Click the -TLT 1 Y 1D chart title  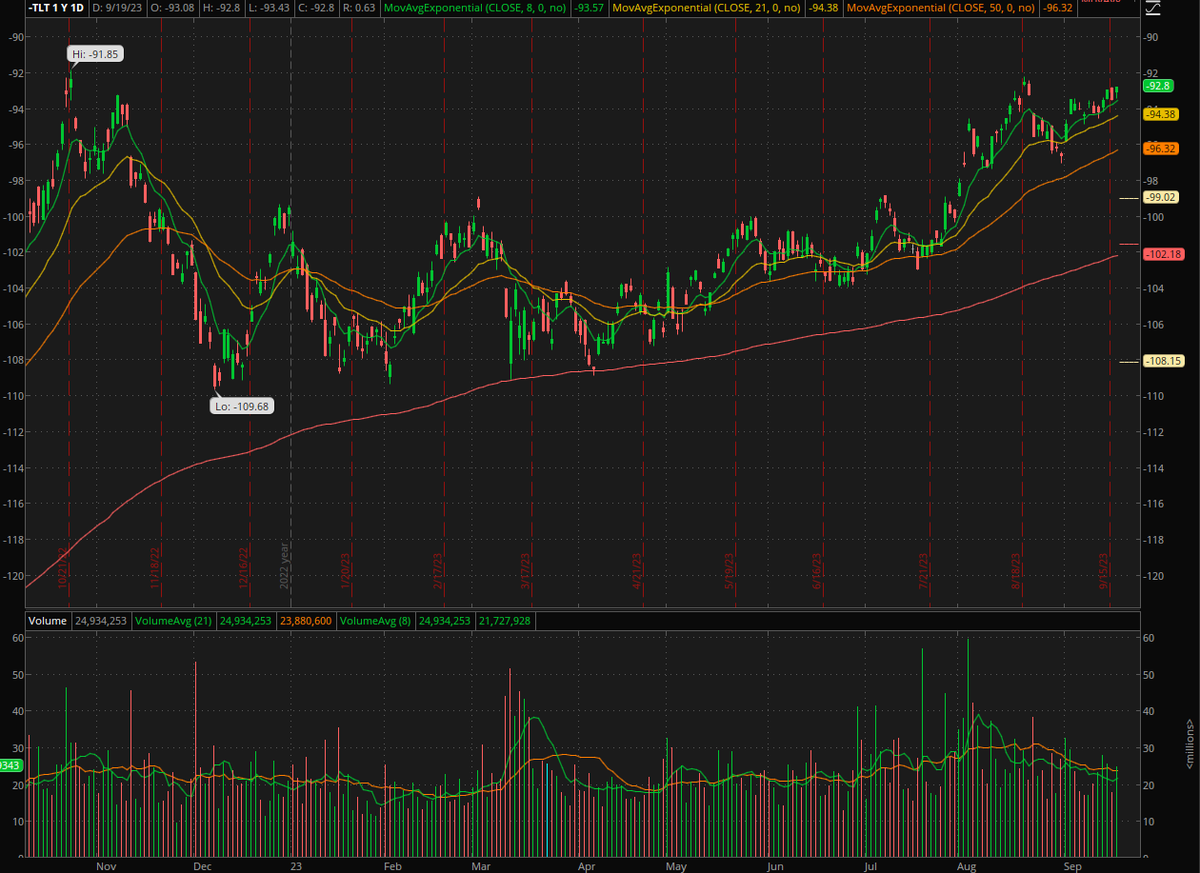click(56, 7)
